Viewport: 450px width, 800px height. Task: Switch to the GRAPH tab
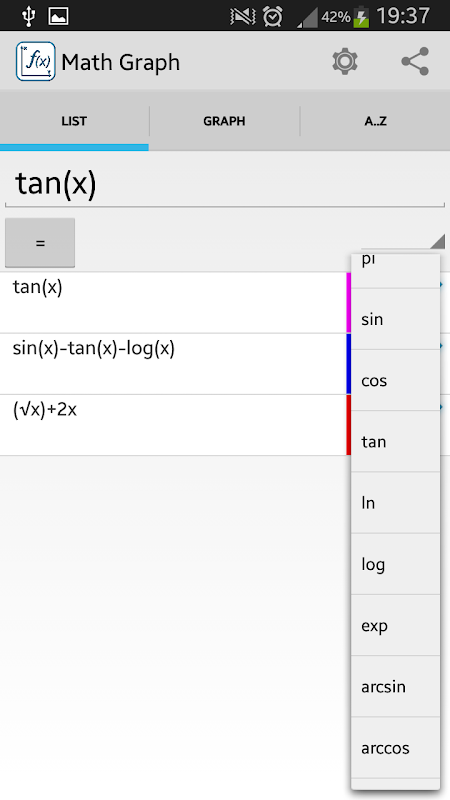(224, 121)
